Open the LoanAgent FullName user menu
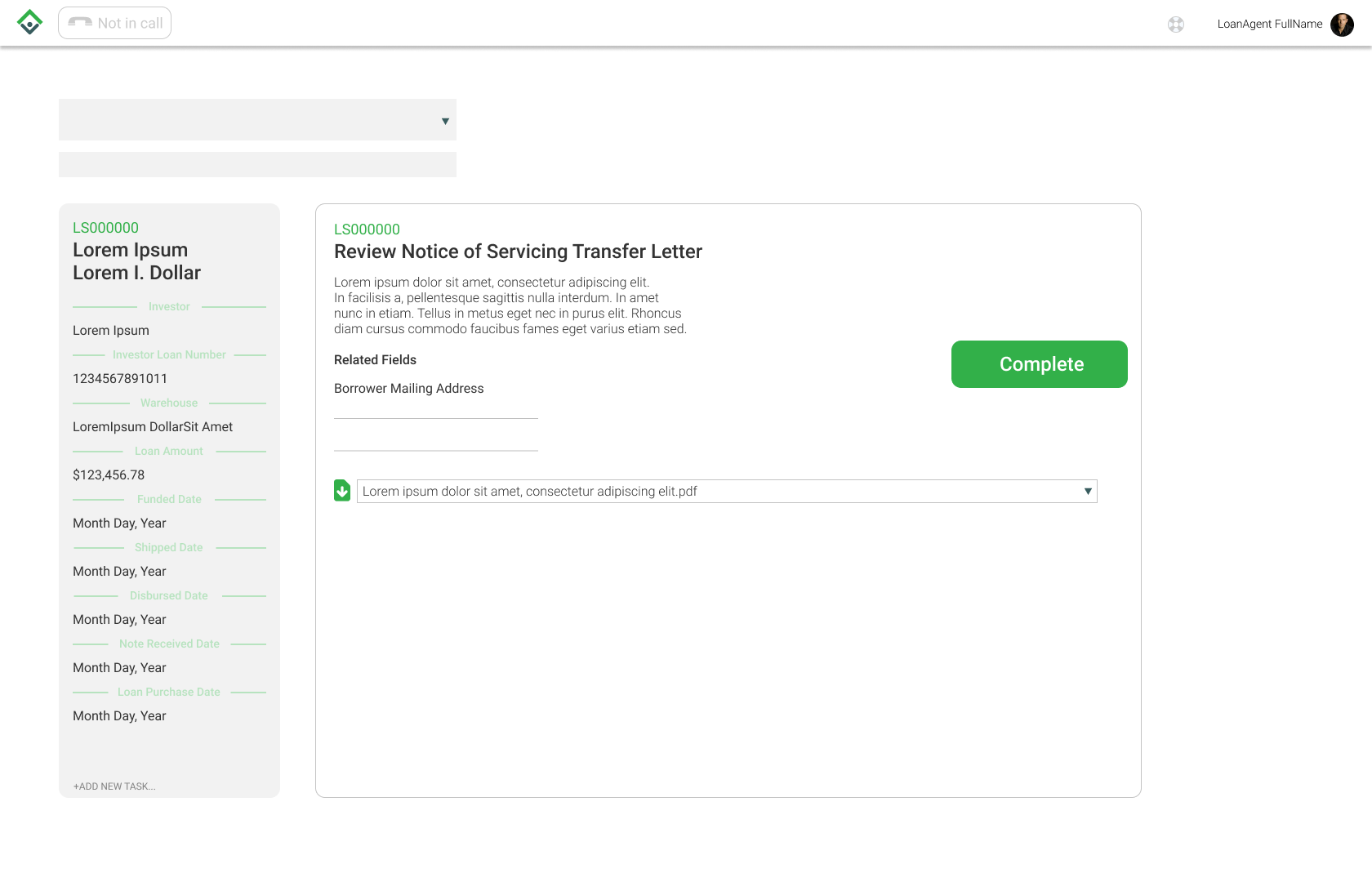 1269,24
